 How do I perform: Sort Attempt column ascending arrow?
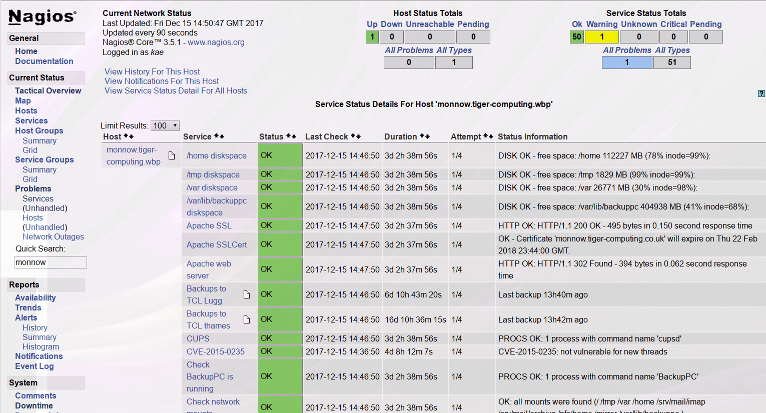485,136
